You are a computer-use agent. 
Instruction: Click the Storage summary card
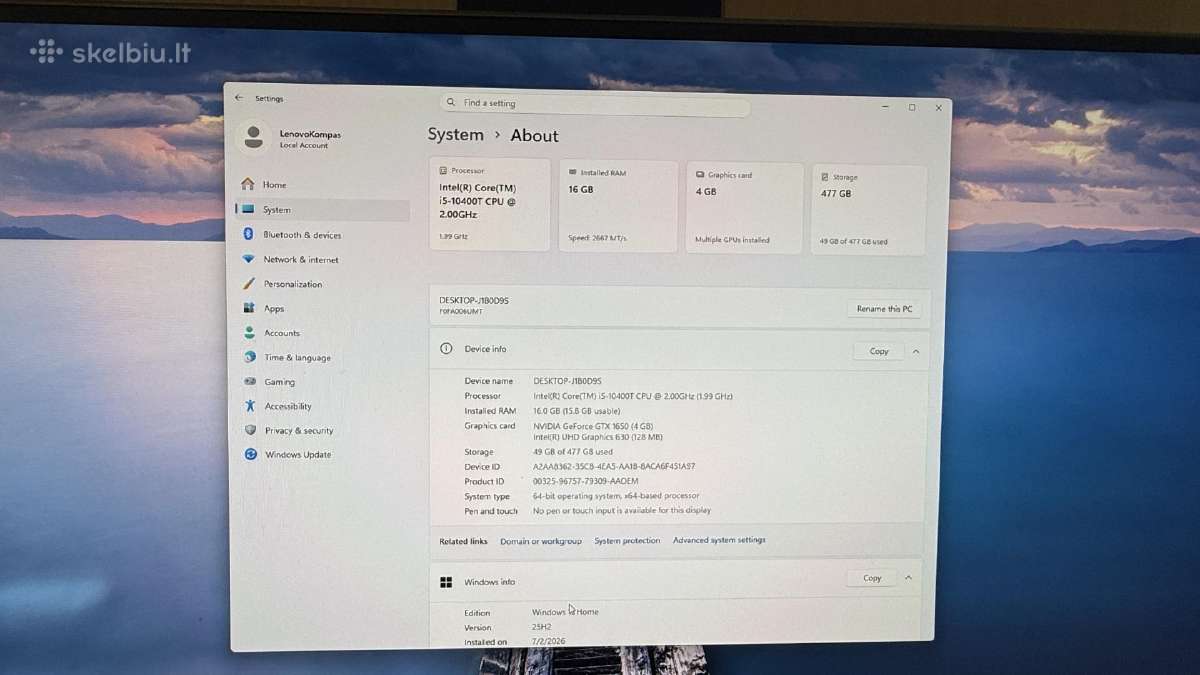tap(869, 210)
